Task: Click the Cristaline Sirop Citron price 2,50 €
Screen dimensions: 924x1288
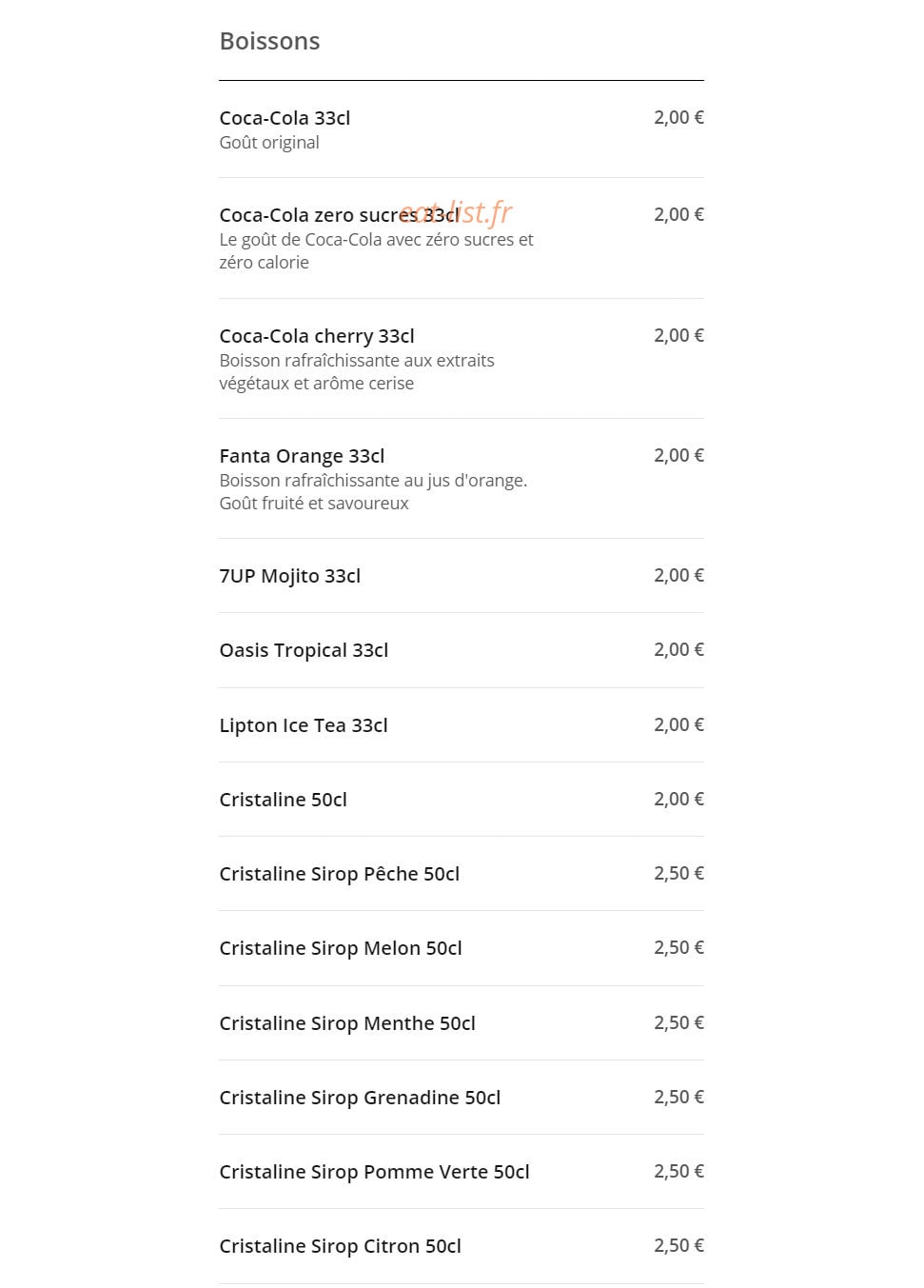Action: [678, 1245]
